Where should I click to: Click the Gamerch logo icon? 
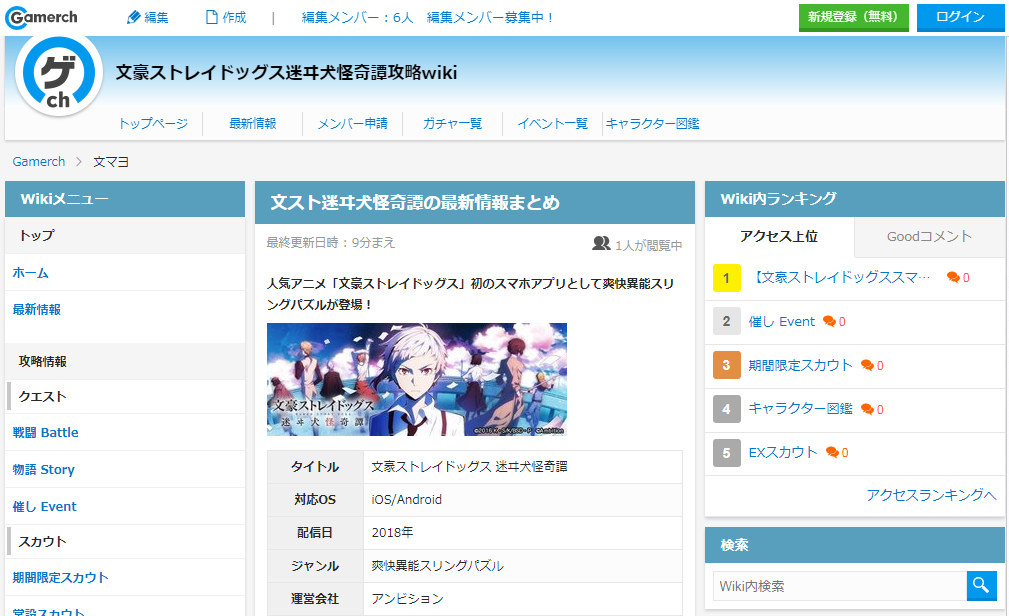[x=41, y=17]
